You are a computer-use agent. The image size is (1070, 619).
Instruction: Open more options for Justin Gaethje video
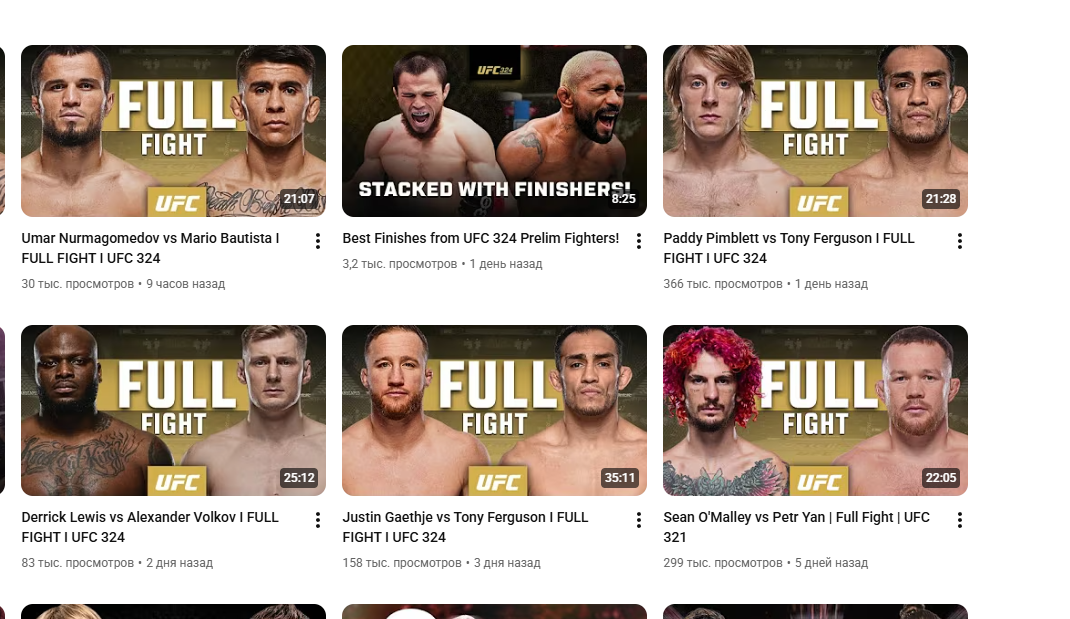click(639, 520)
